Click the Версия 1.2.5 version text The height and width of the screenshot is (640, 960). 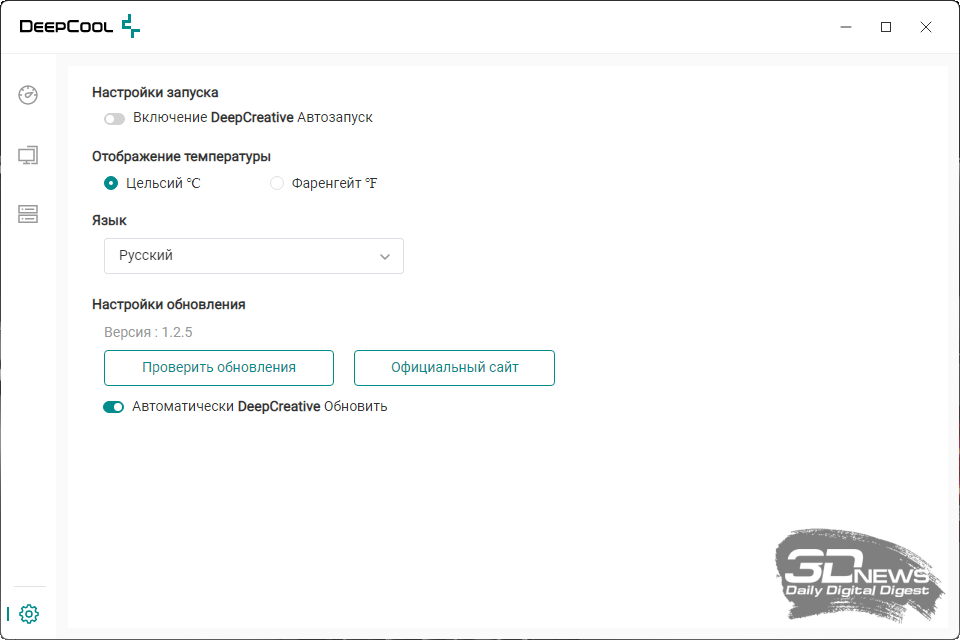(x=148, y=332)
